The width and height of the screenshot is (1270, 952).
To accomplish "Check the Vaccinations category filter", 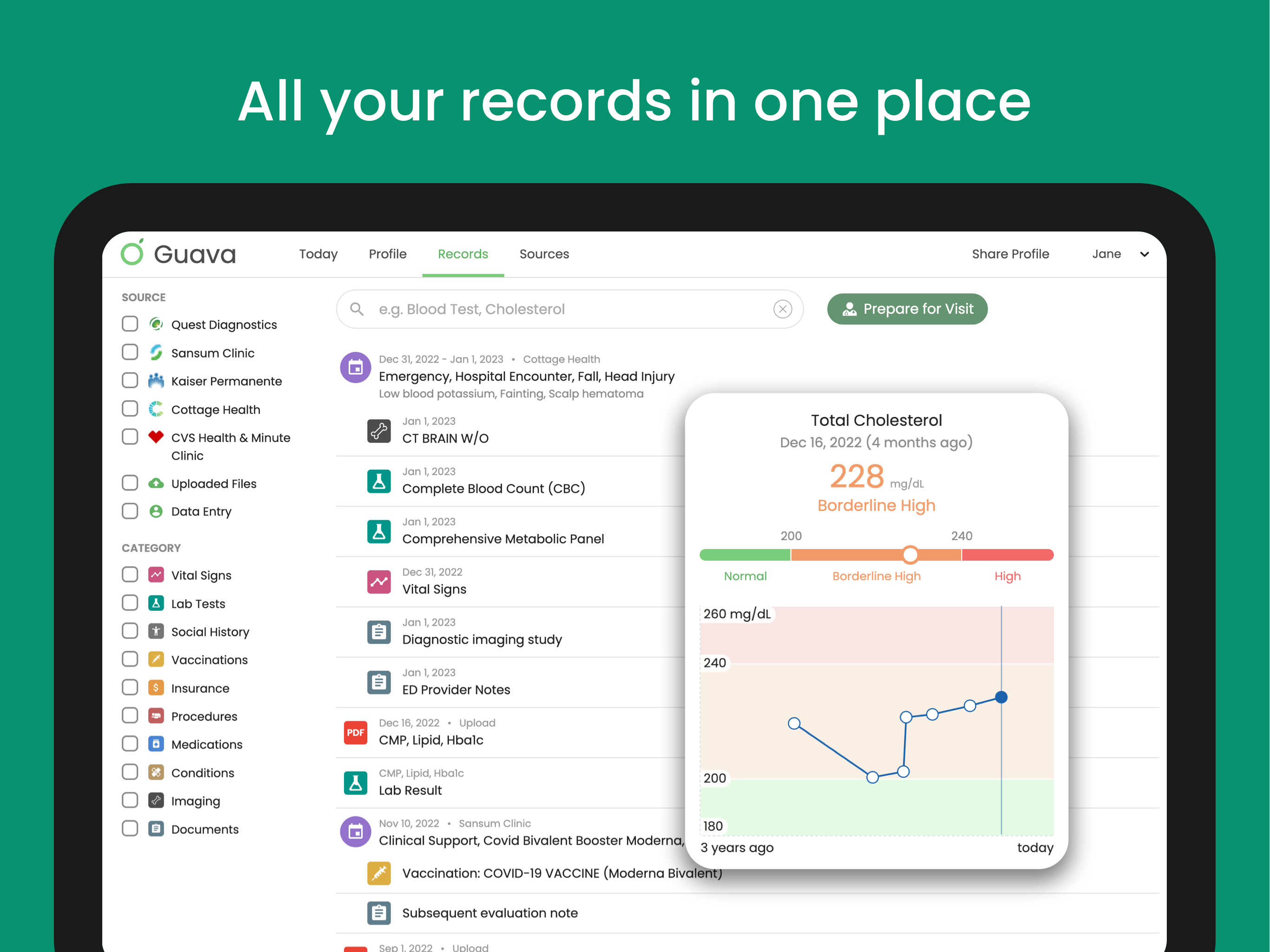I will click(x=130, y=659).
